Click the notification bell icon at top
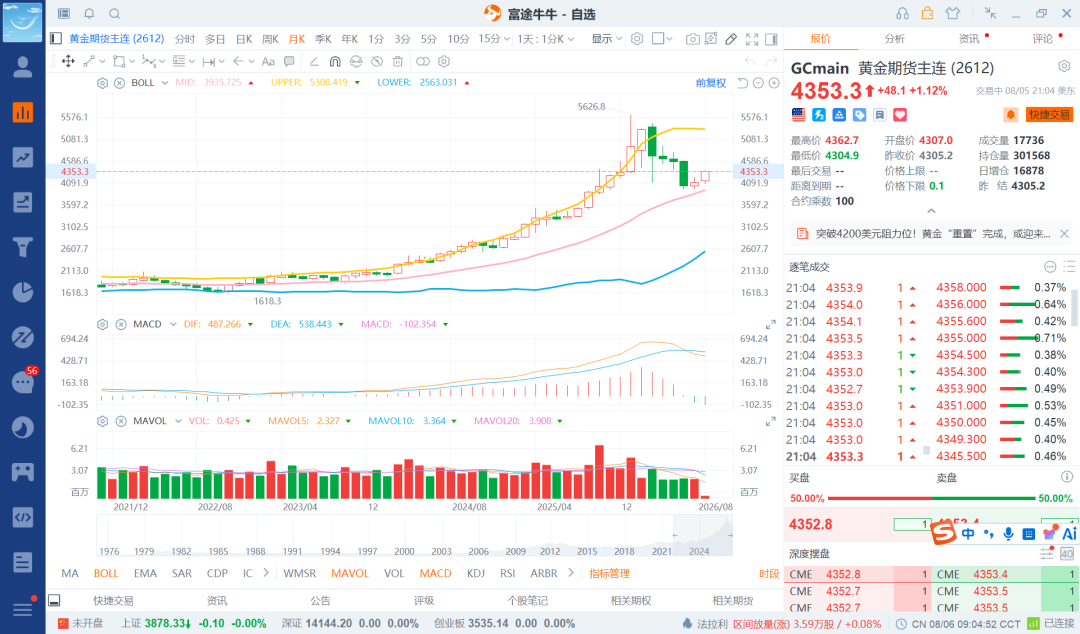This screenshot has height=634, width=1080. 90,14
